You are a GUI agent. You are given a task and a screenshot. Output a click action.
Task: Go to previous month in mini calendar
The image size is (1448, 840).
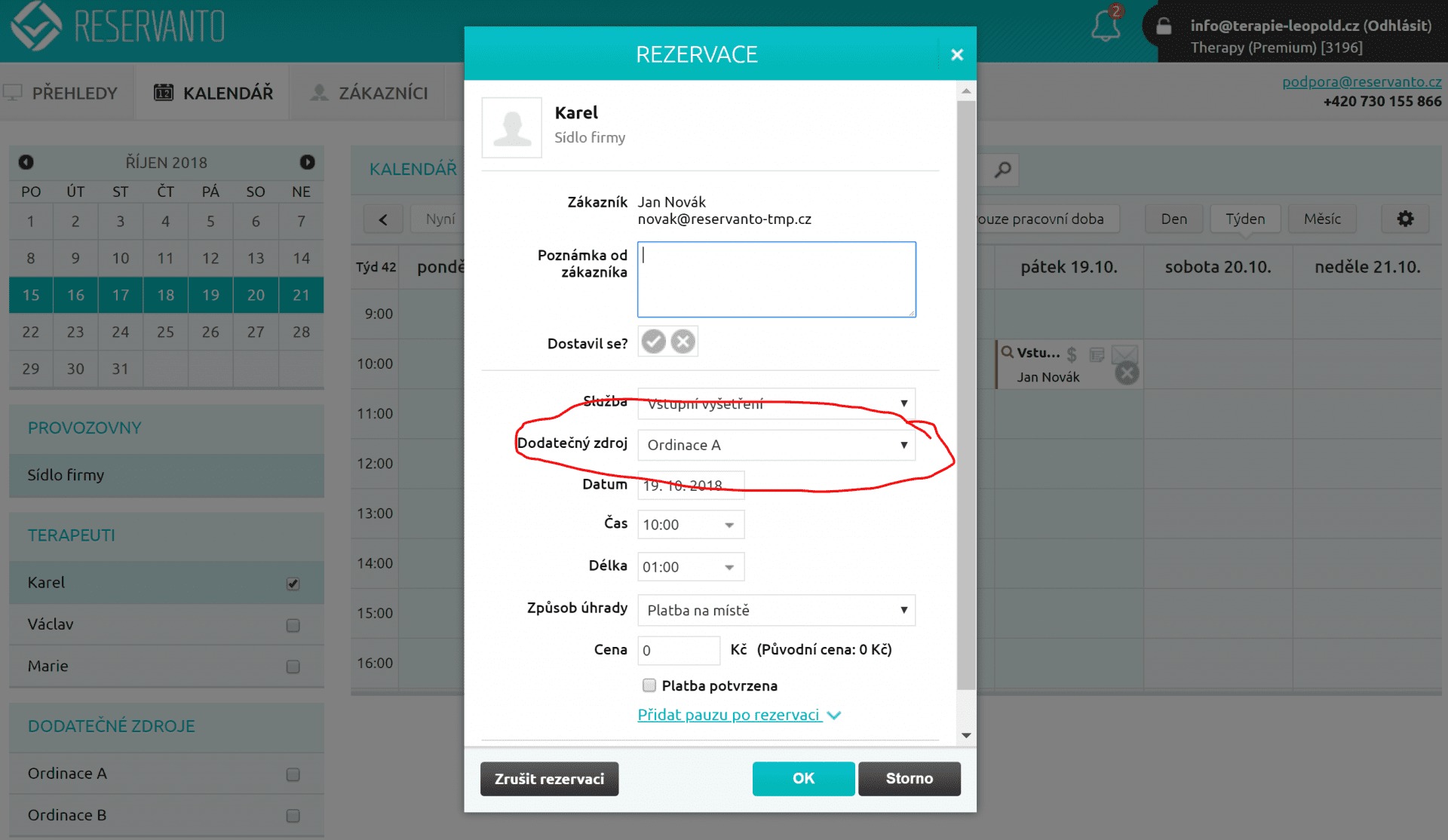26,162
